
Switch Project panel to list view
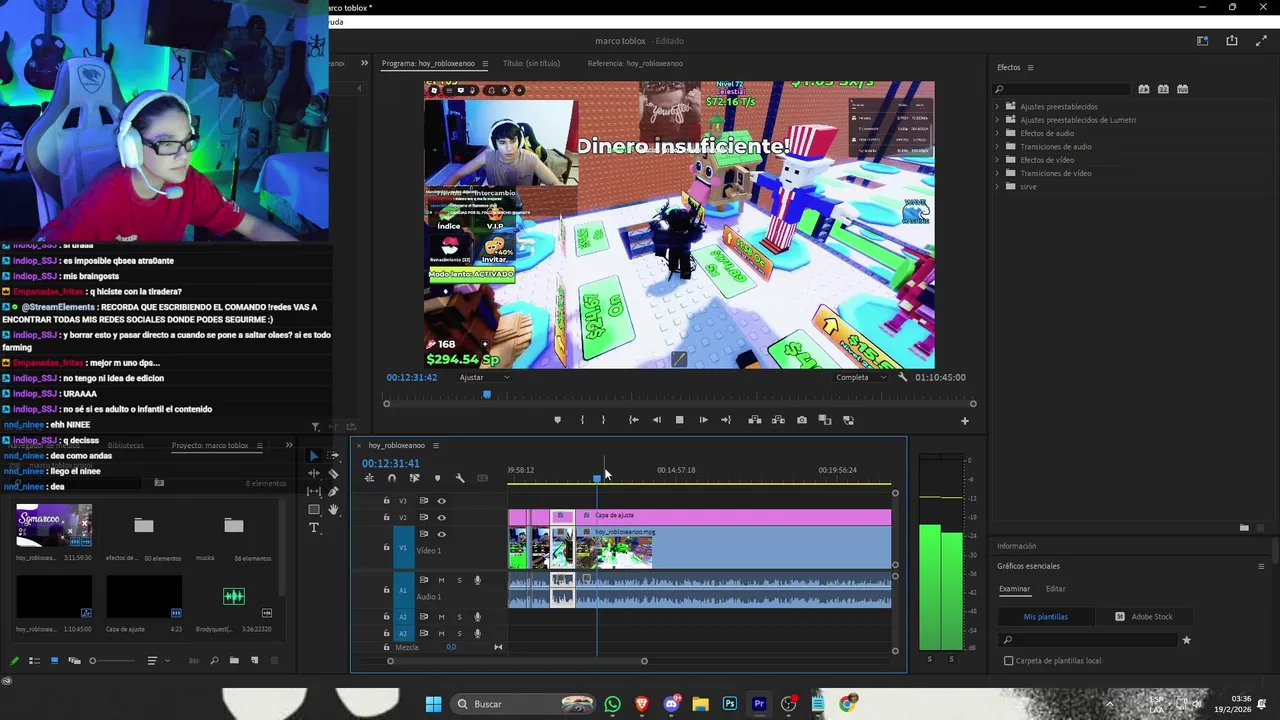tap(34, 660)
